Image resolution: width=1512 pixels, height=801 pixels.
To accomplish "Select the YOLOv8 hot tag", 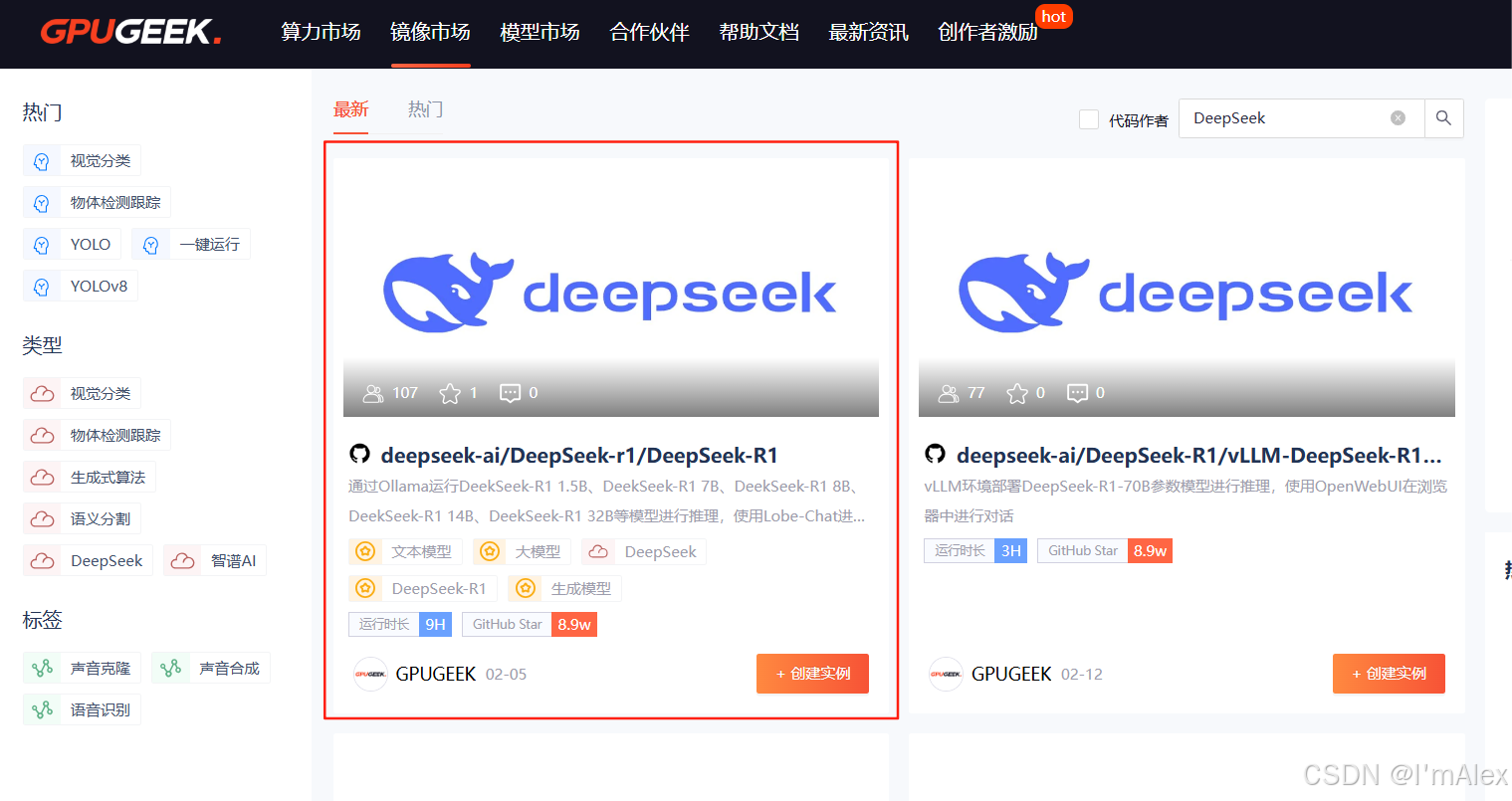I will pos(81,286).
